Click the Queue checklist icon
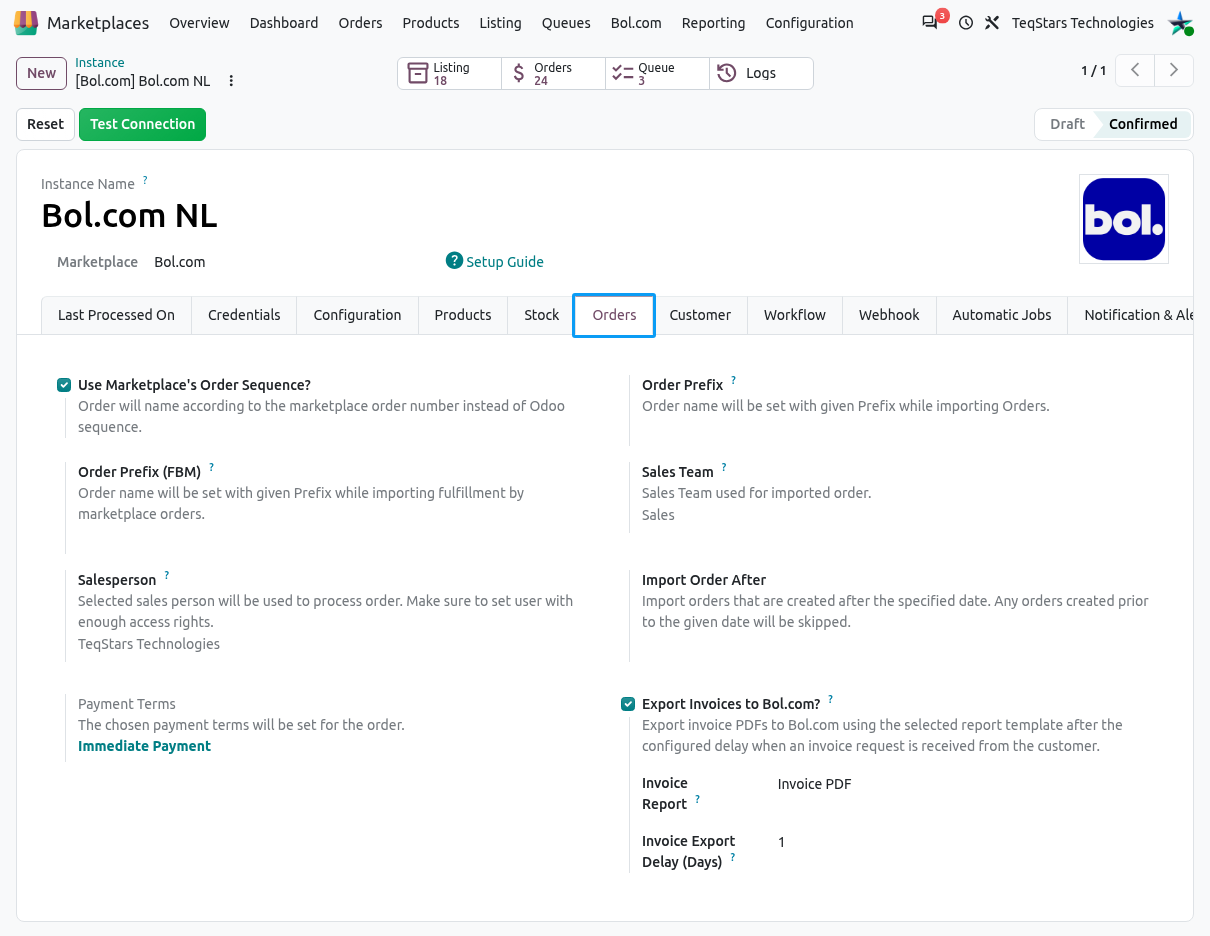This screenshot has height=936, width=1210. tap(623, 73)
